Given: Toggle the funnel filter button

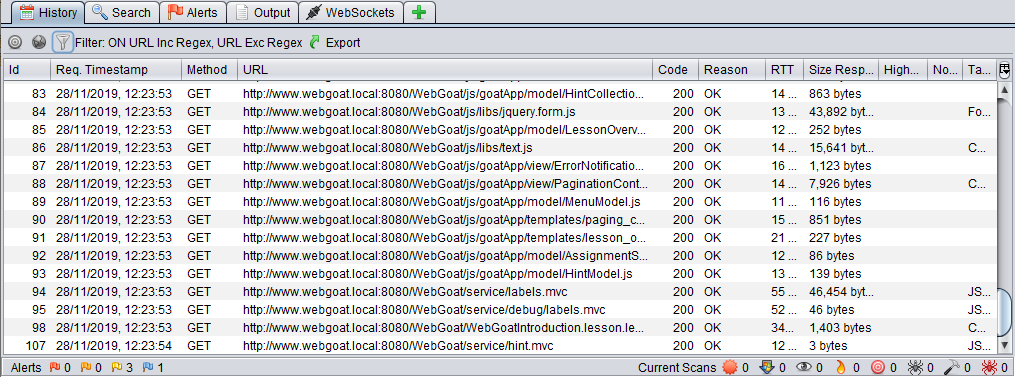Looking at the screenshot, I should pyautogui.click(x=62, y=43).
